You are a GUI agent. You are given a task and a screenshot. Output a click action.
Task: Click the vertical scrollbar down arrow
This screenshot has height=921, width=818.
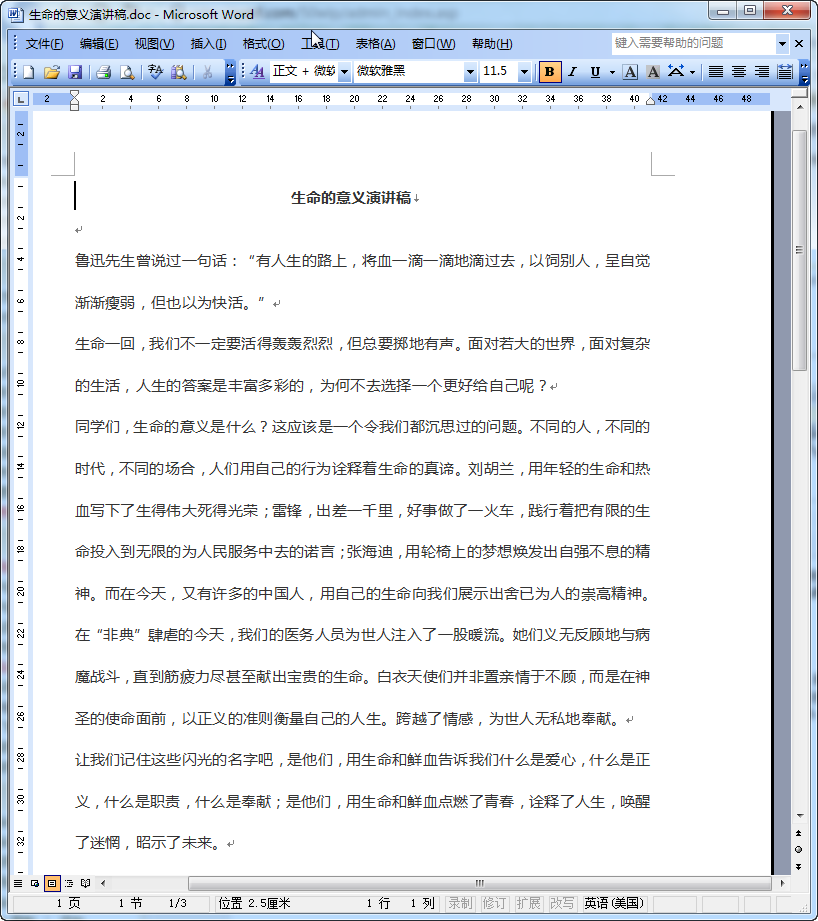point(799,816)
